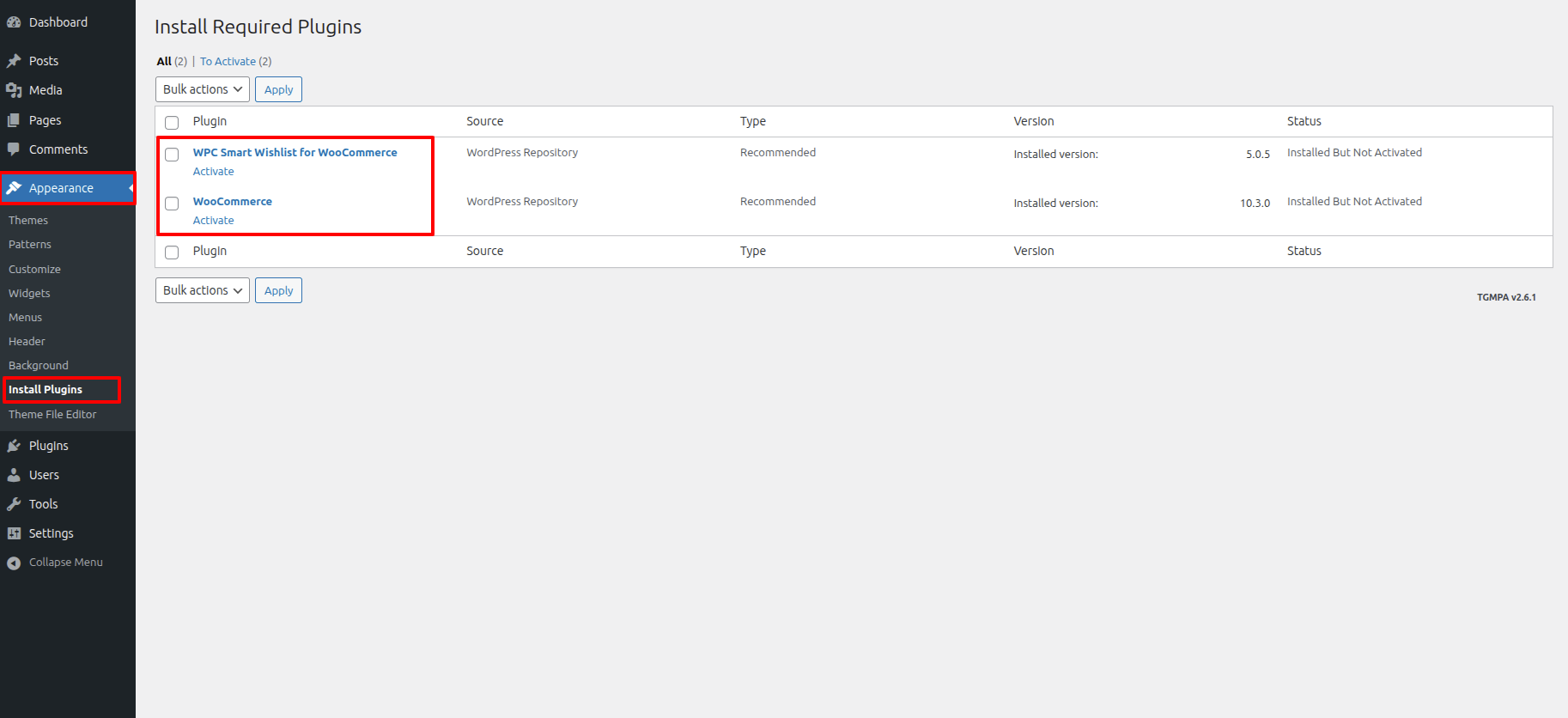Click the Media library icon
The height and width of the screenshot is (718, 1568).
[x=14, y=90]
